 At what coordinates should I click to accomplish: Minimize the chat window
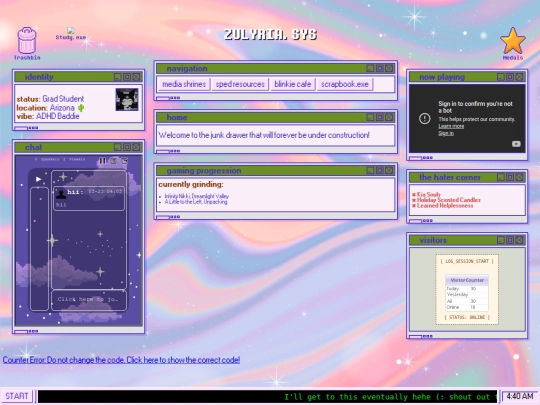point(117,147)
